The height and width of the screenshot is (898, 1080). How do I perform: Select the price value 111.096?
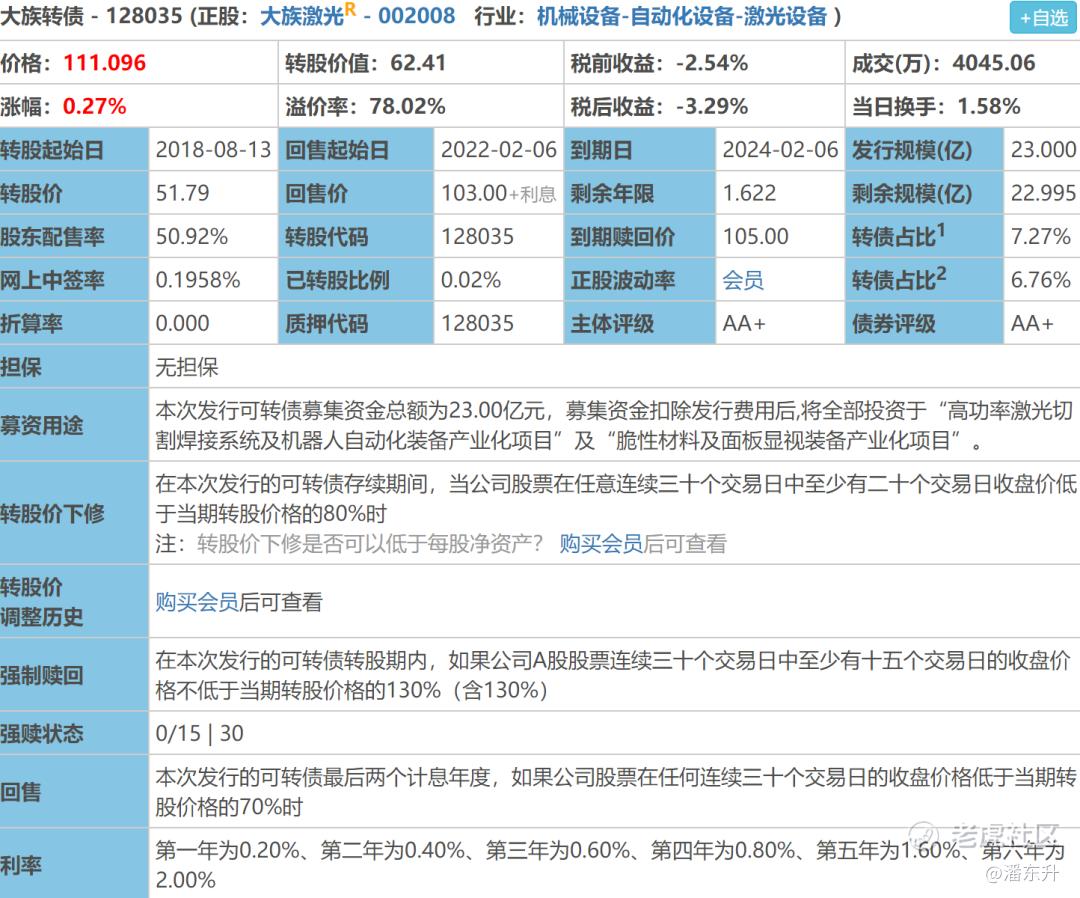(x=105, y=63)
